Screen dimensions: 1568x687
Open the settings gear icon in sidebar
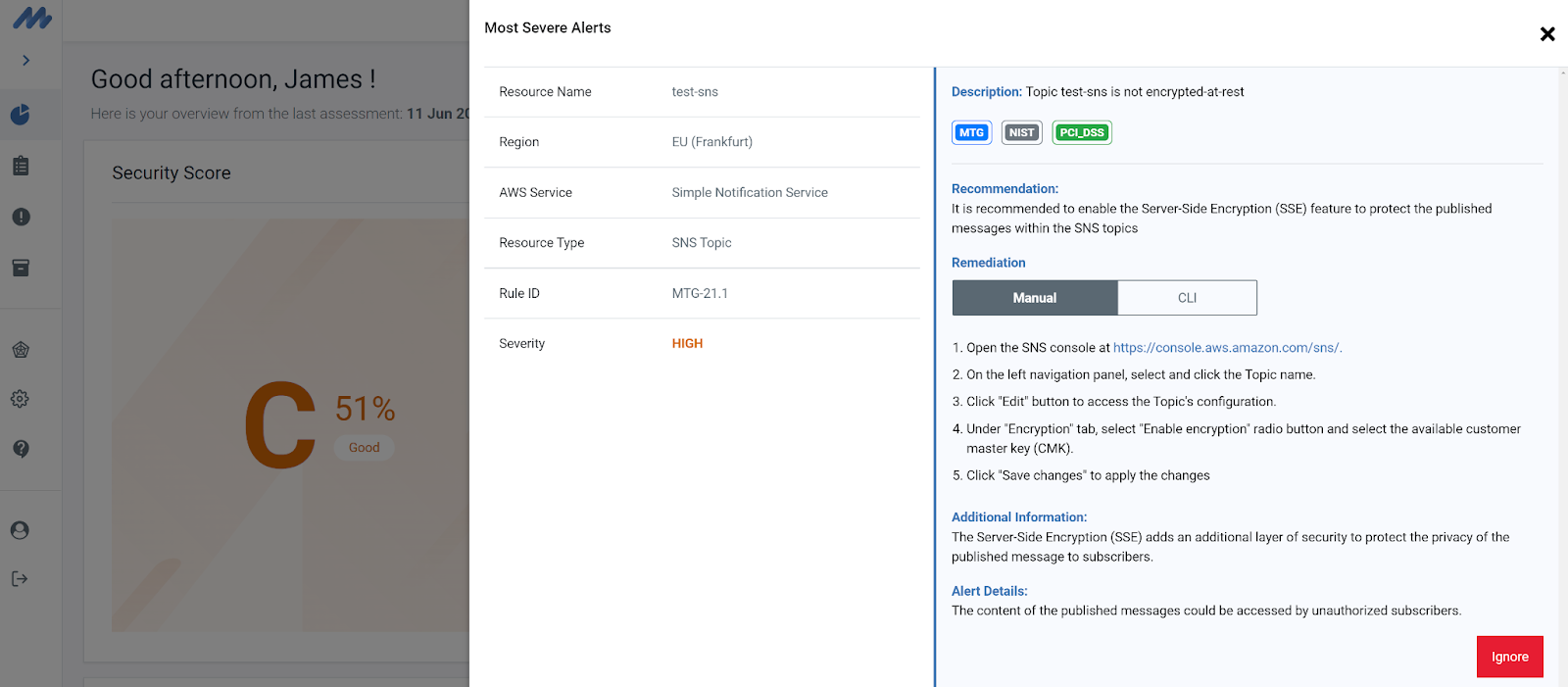click(x=21, y=399)
